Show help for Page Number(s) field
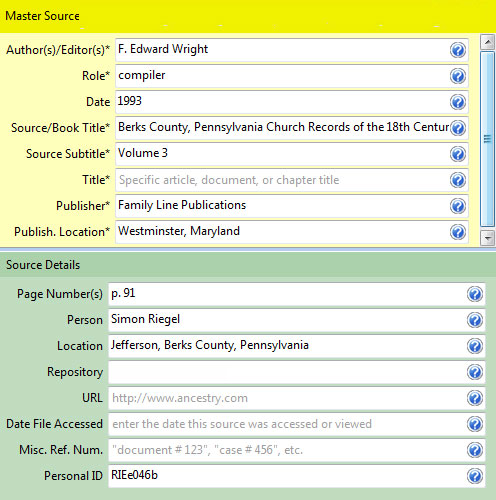Viewport: 496px width, 500px height. [x=475, y=294]
